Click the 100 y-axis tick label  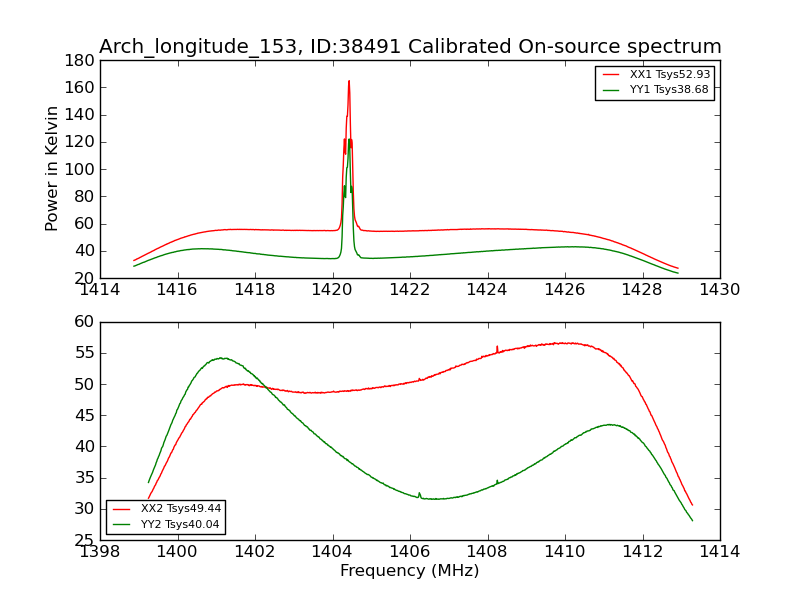pyautogui.click(x=80, y=170)
